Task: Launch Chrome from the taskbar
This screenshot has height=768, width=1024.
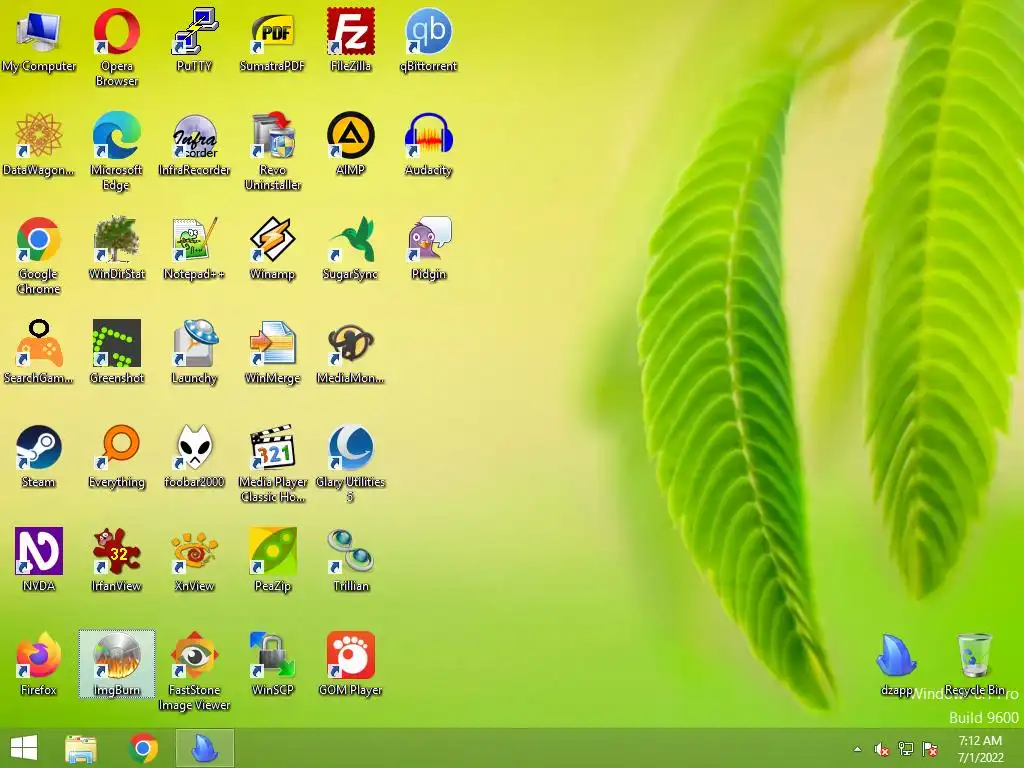Action: [143, 748]
